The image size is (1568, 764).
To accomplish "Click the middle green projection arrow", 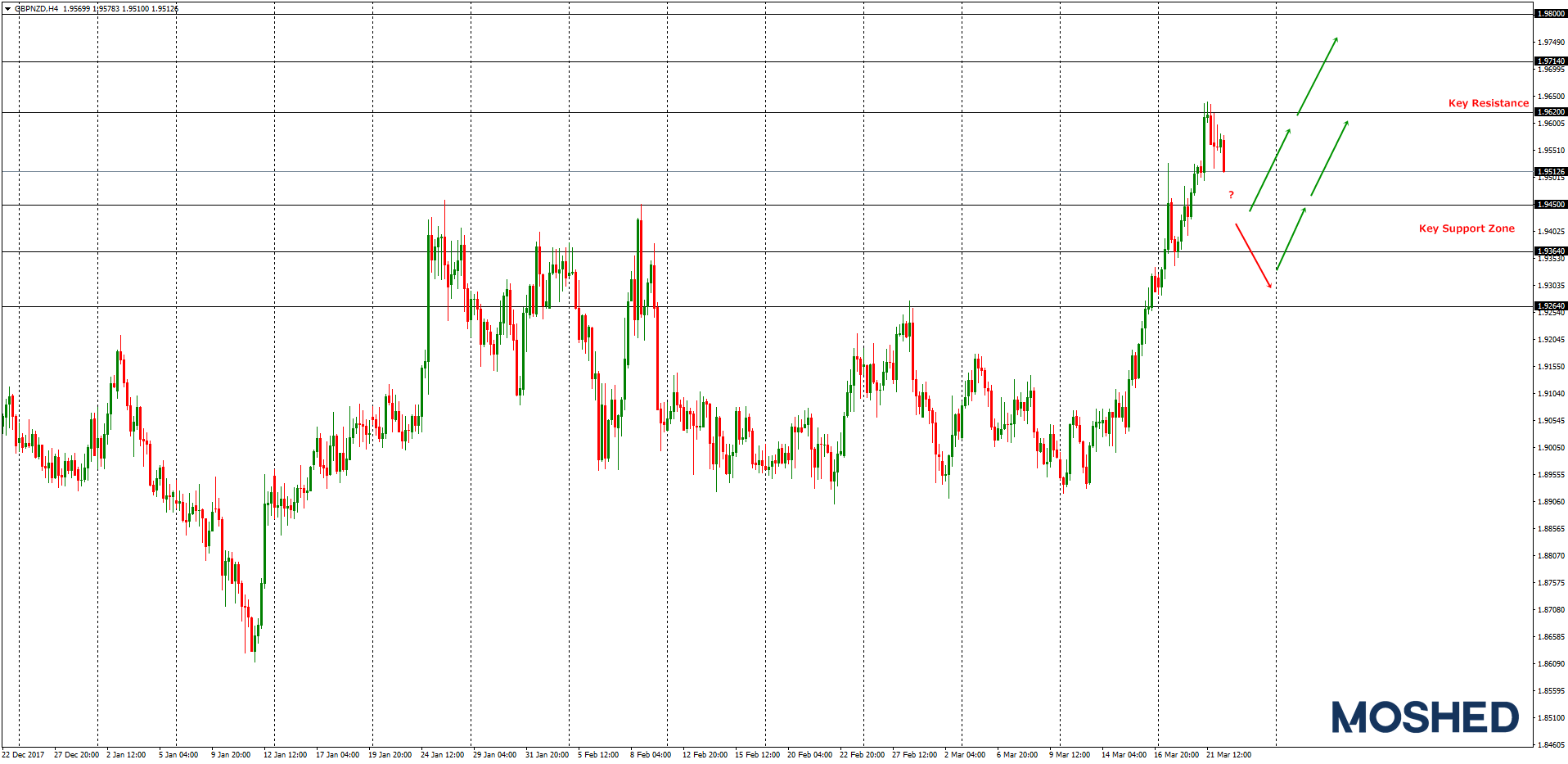I will 1271,168.
